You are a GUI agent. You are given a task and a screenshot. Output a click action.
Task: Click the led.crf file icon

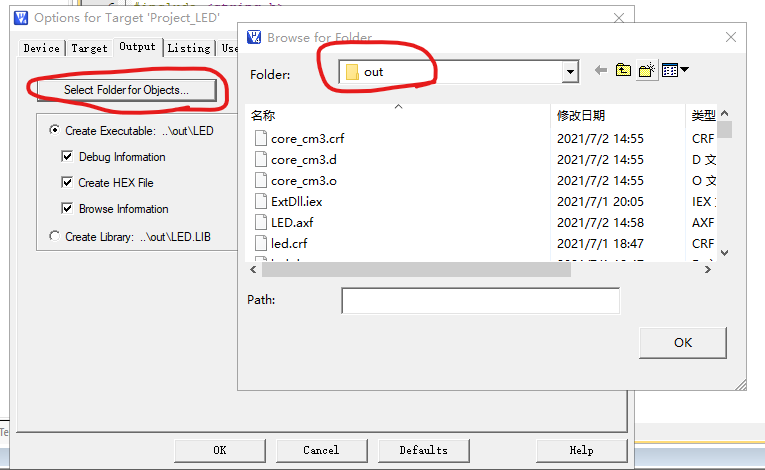(261, 244)
